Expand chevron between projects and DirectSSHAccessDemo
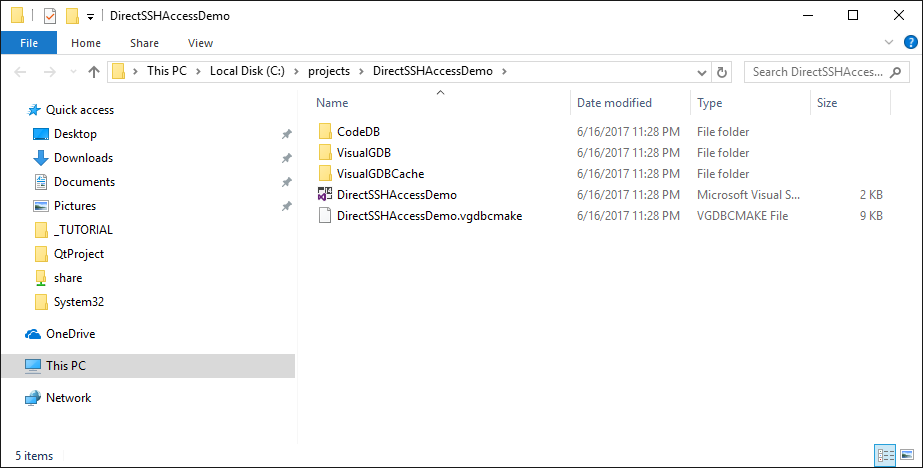This screenshot has width=923, height=468. [x=361, y=71]
